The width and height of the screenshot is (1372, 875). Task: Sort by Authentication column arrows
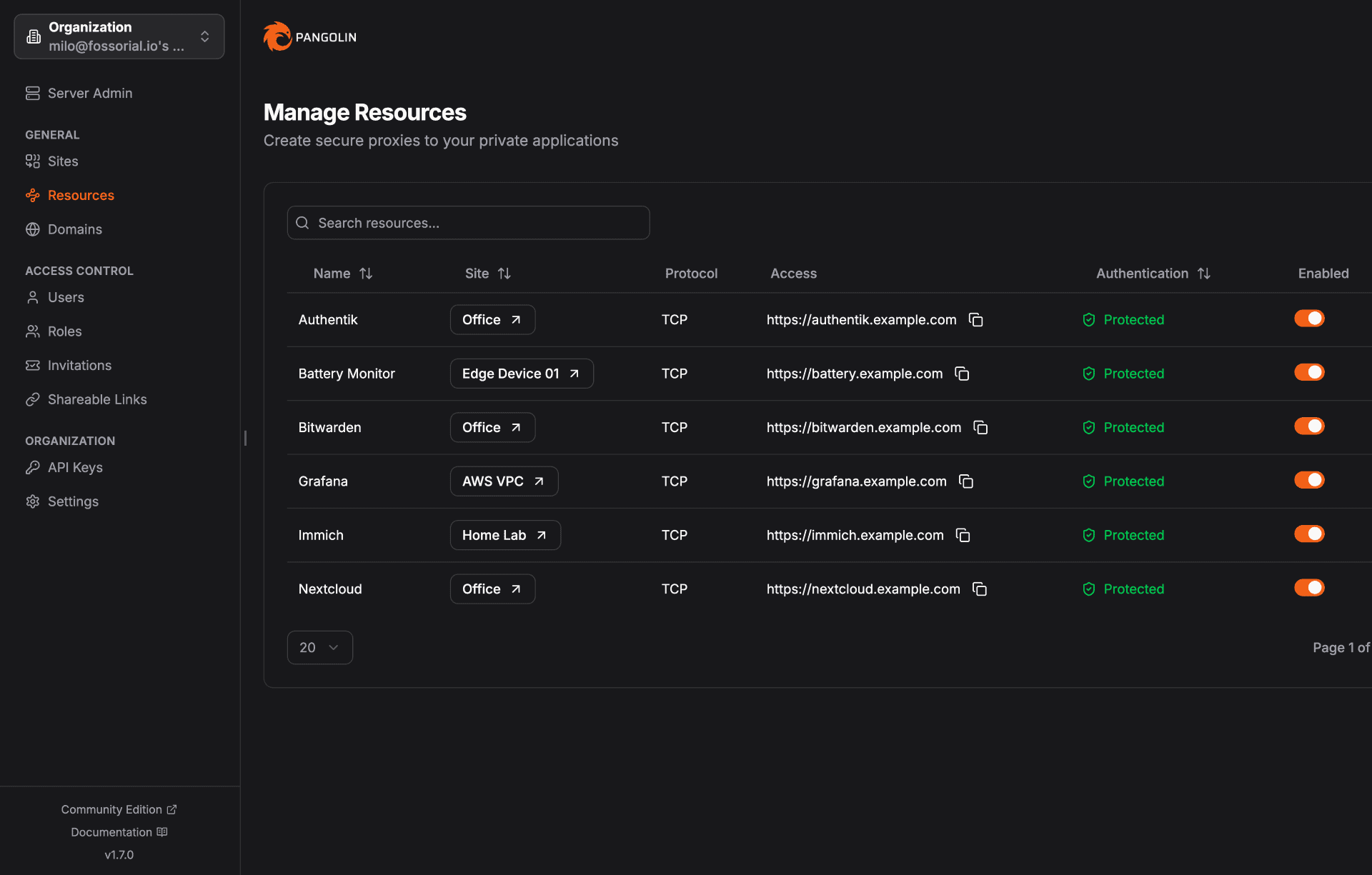tap(1203, 274)
